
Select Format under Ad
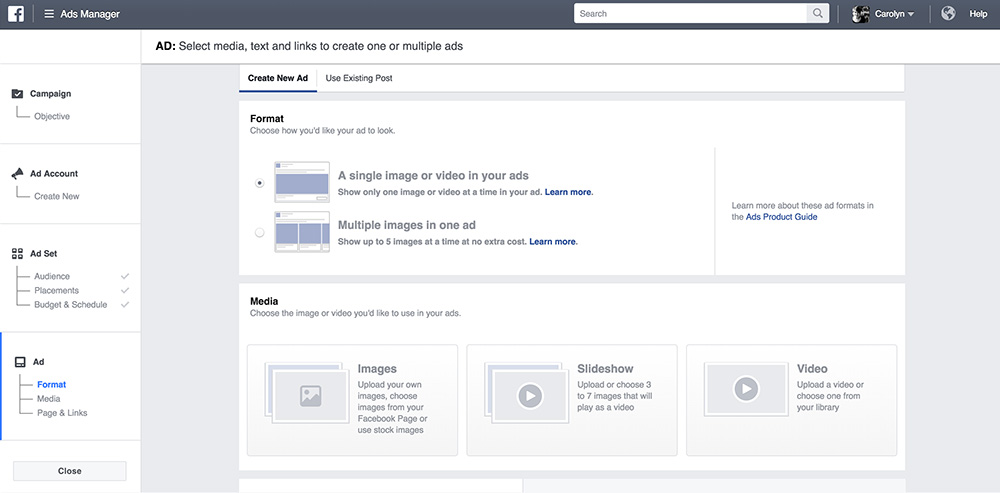[x=52, y=385]
